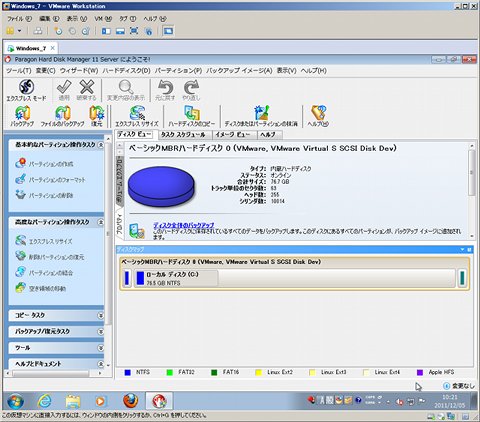Click the sidebar horizontal scrollbar
Image resolution: width=480 pixels, height=422 pixels.
[51, 373]
